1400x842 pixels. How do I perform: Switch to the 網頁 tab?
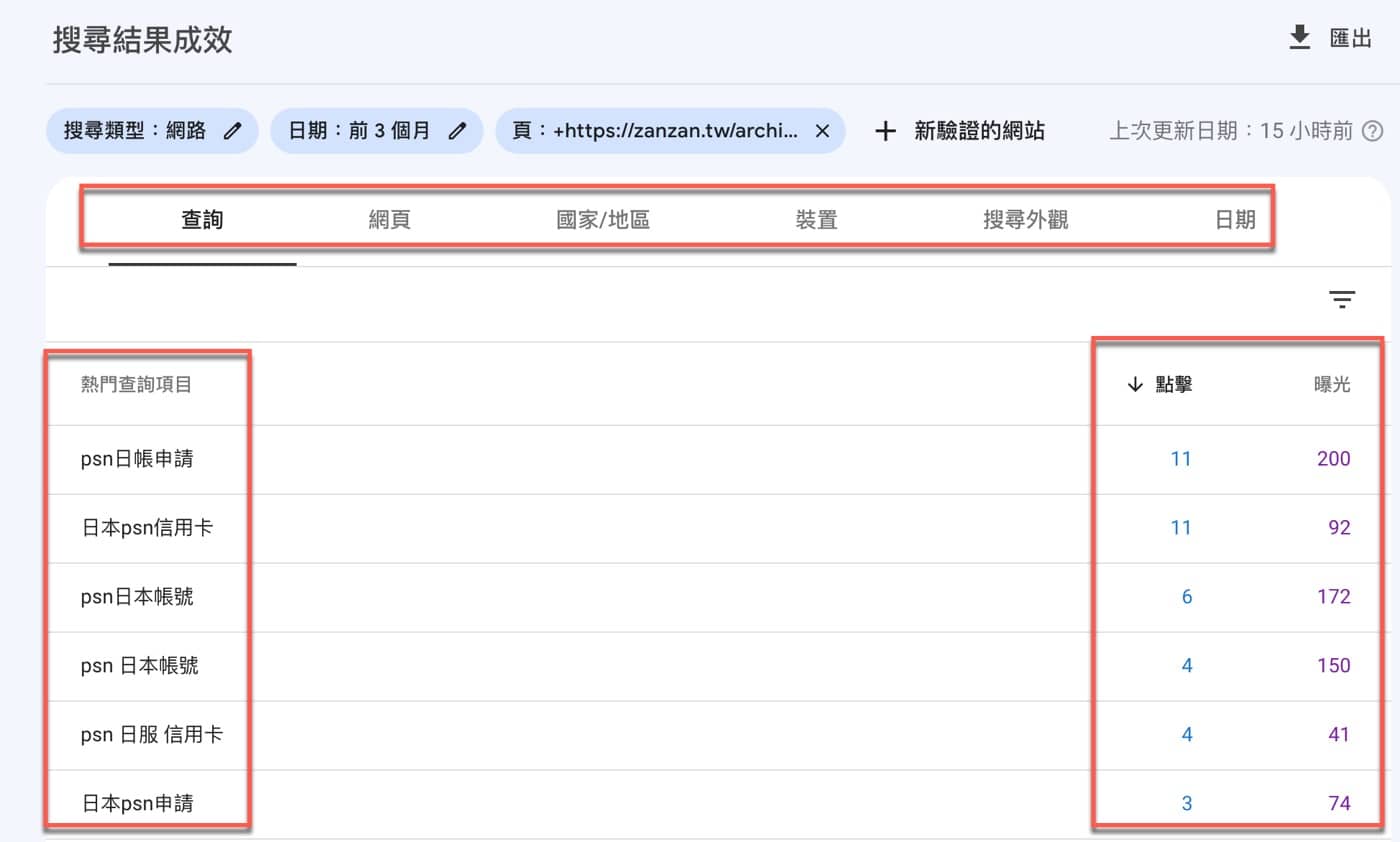coord(389,220)
